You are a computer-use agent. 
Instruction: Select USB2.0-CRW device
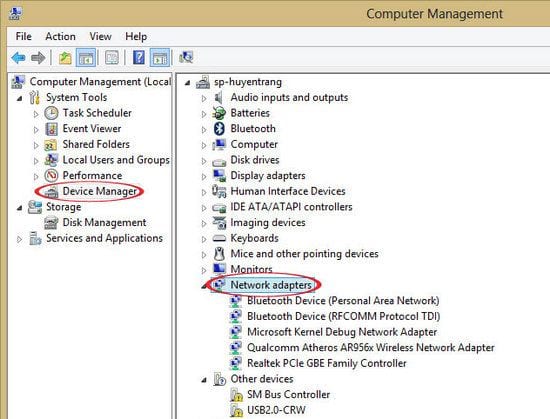click(x=276, y=410)
